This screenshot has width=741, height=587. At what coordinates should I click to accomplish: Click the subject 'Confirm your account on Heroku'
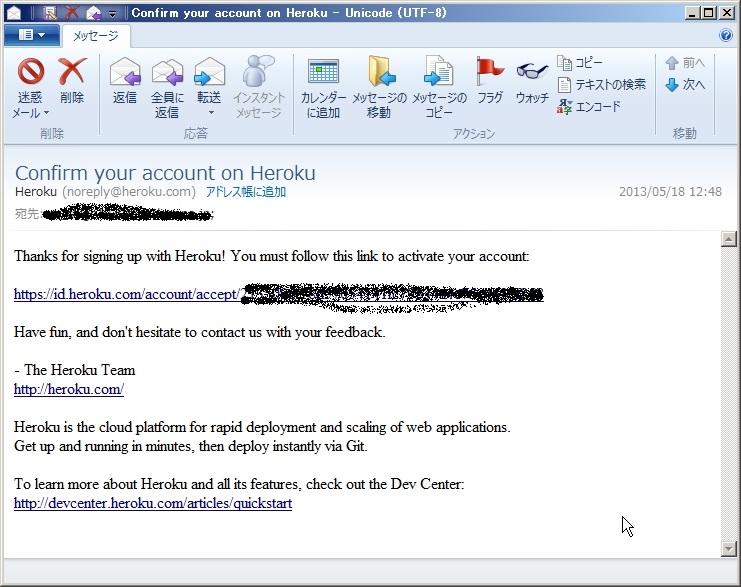(x=165, y=173)
